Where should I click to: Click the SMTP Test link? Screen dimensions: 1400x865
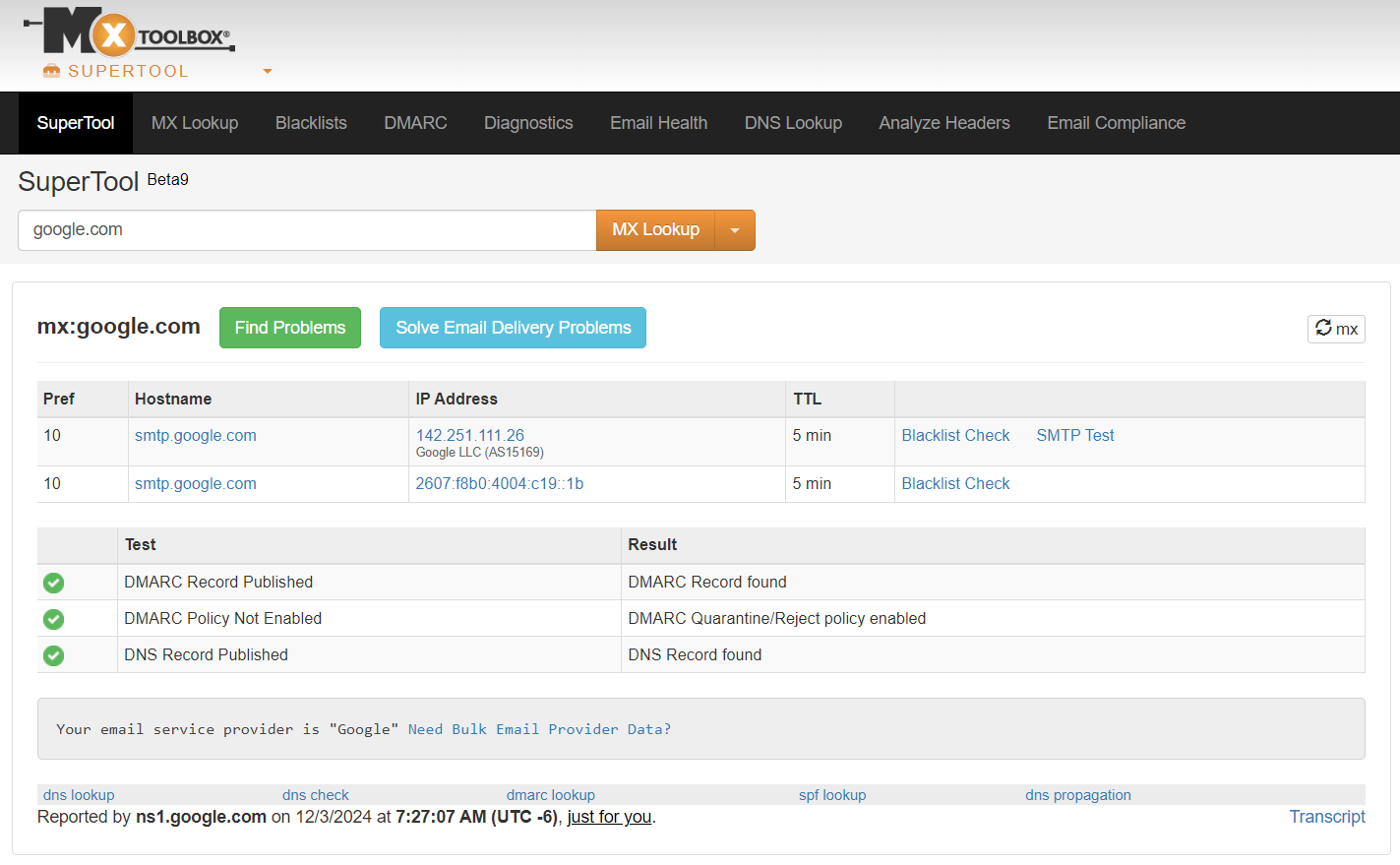tap(1075, 435)
